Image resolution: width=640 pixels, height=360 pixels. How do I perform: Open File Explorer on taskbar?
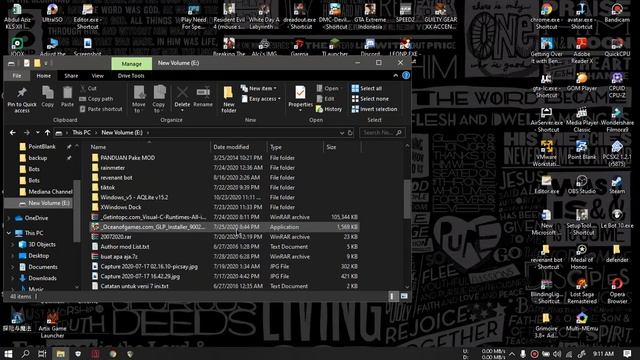click(x=60, y=354)
